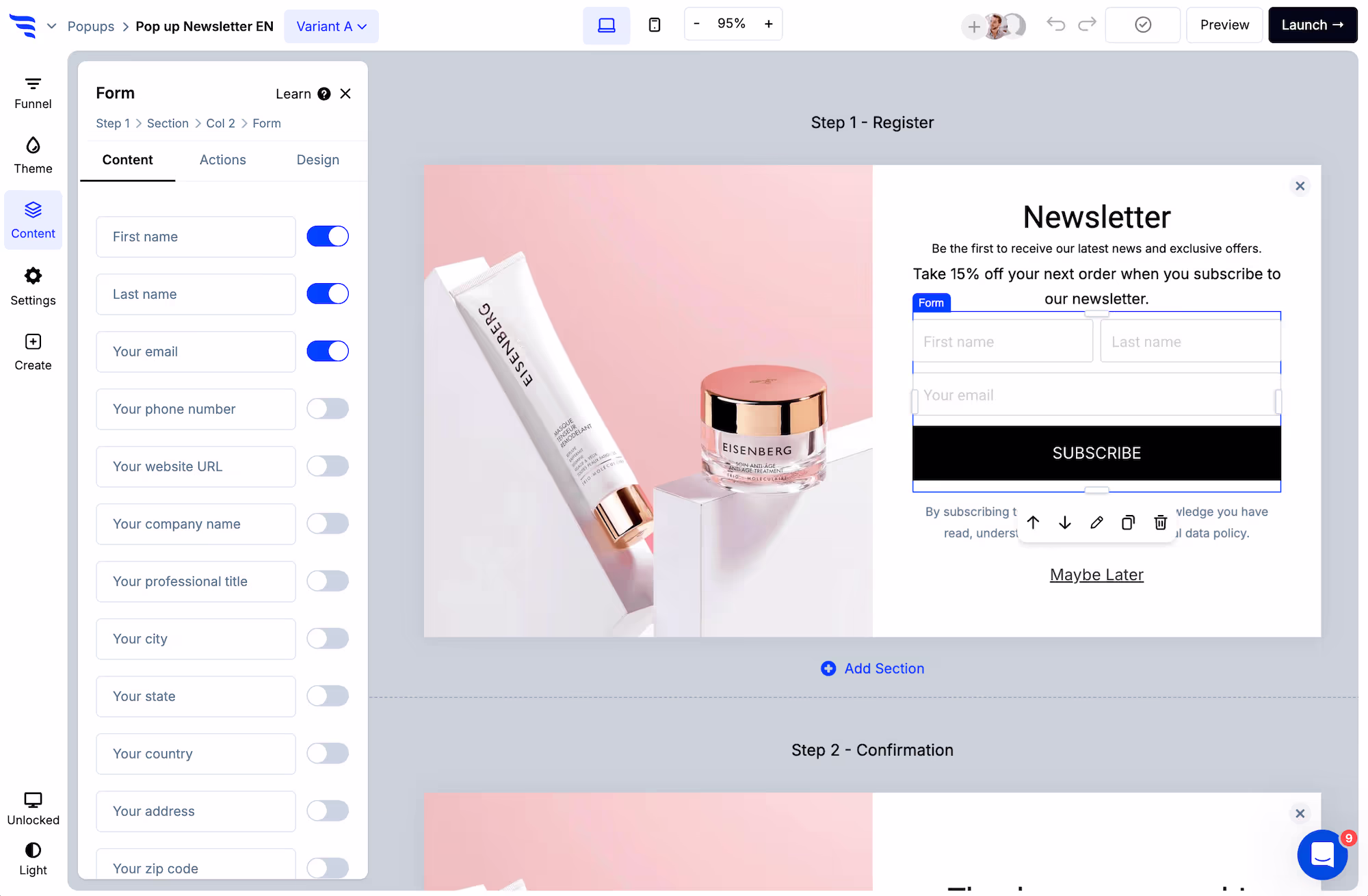Image resolution: width=1368 pixels, height=896 pixels.
Task: Enable the Your company name toggle
Action: (328, 524)
